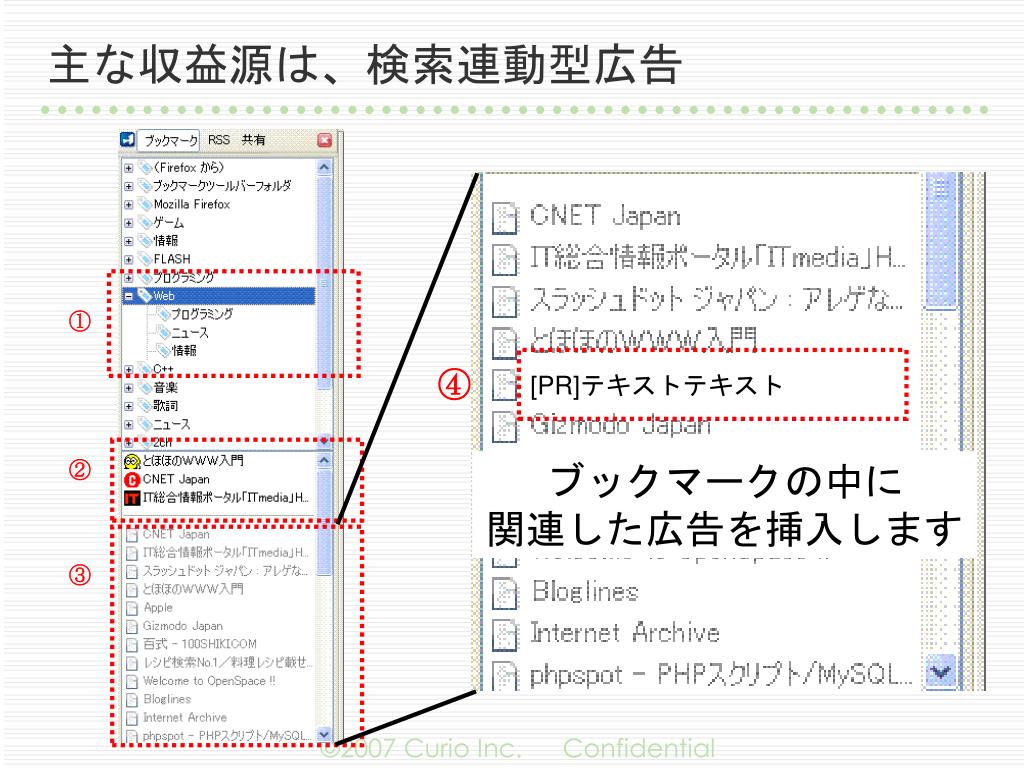1024x768 pixels.
Task: Click the tag icon on highlighted Web row
Action: [145, 296]
